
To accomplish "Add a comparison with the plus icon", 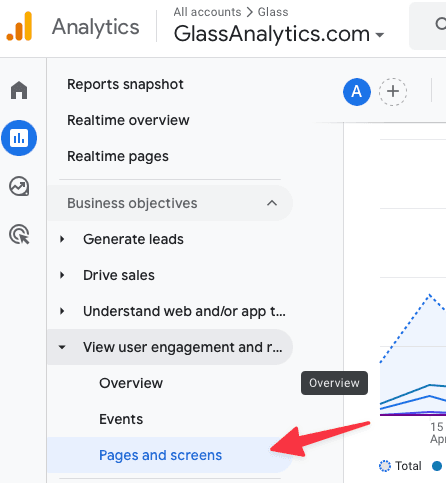I will 393,92.
